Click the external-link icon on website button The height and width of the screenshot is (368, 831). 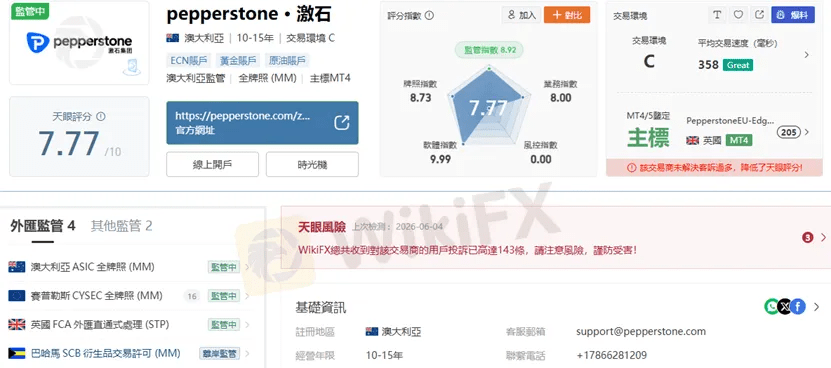(342, 122)
